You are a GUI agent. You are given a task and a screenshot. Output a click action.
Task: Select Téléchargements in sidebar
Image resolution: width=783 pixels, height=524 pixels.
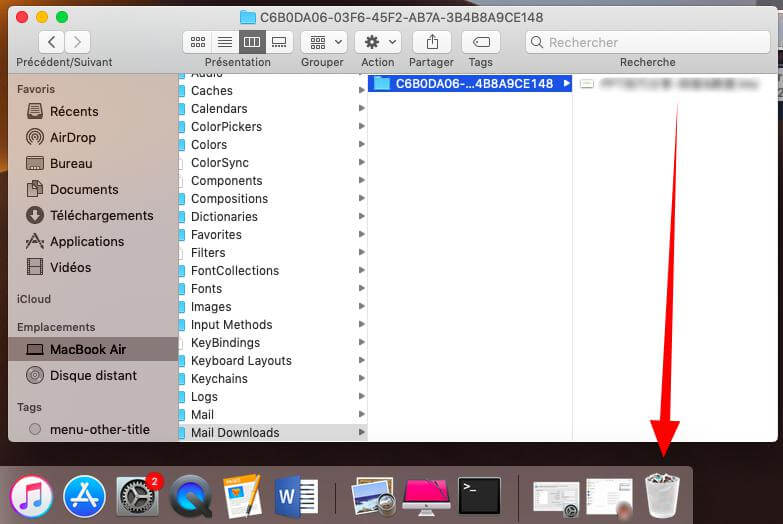tap(101, 215)
